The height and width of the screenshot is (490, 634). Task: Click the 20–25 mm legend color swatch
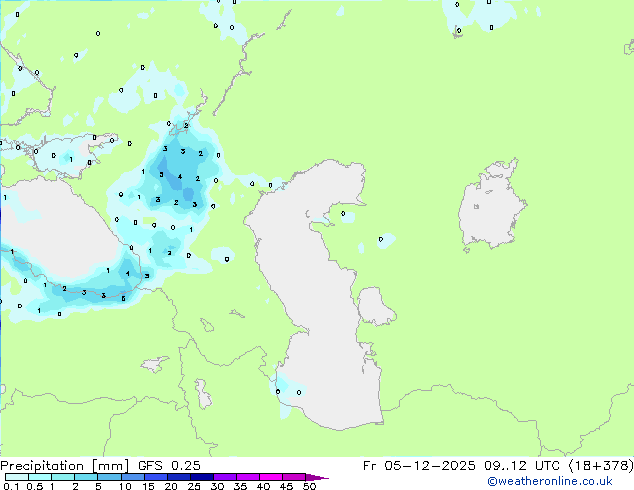click(x=179, y=477)
